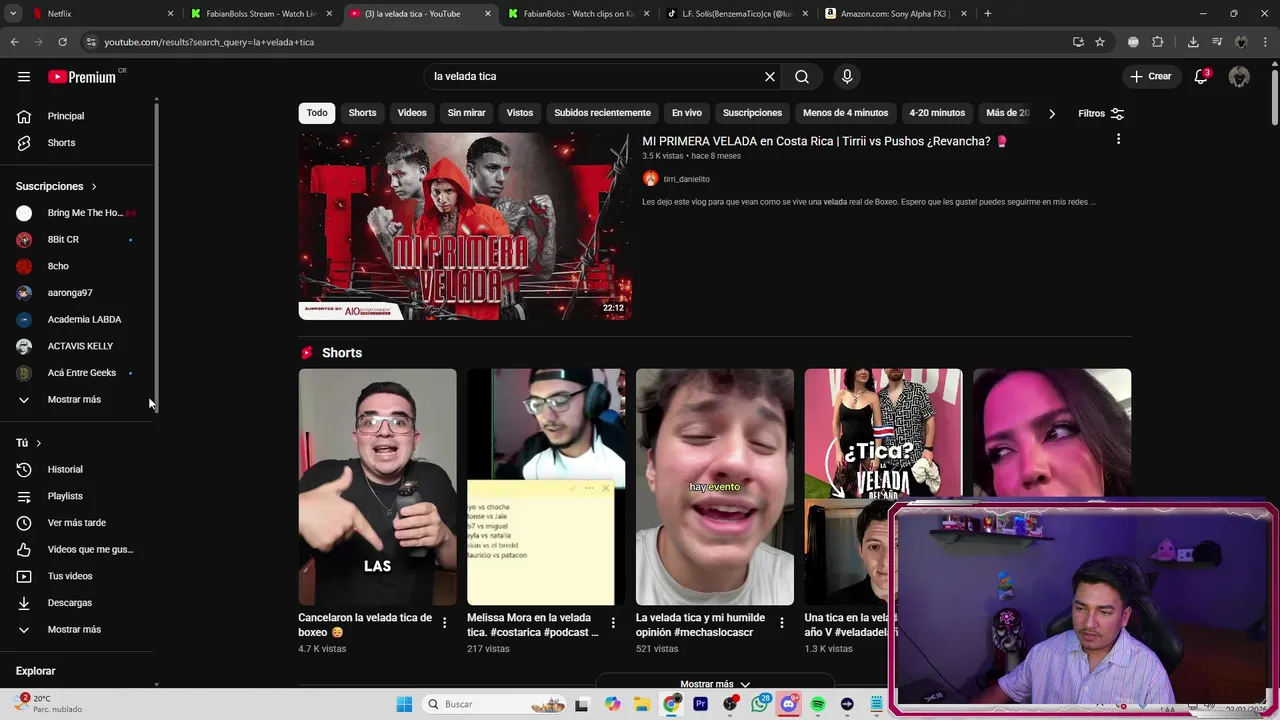The image size is (1280, 720).
Task: Open Academia LABDA subscription channel
Action: (x=84, y=319)
